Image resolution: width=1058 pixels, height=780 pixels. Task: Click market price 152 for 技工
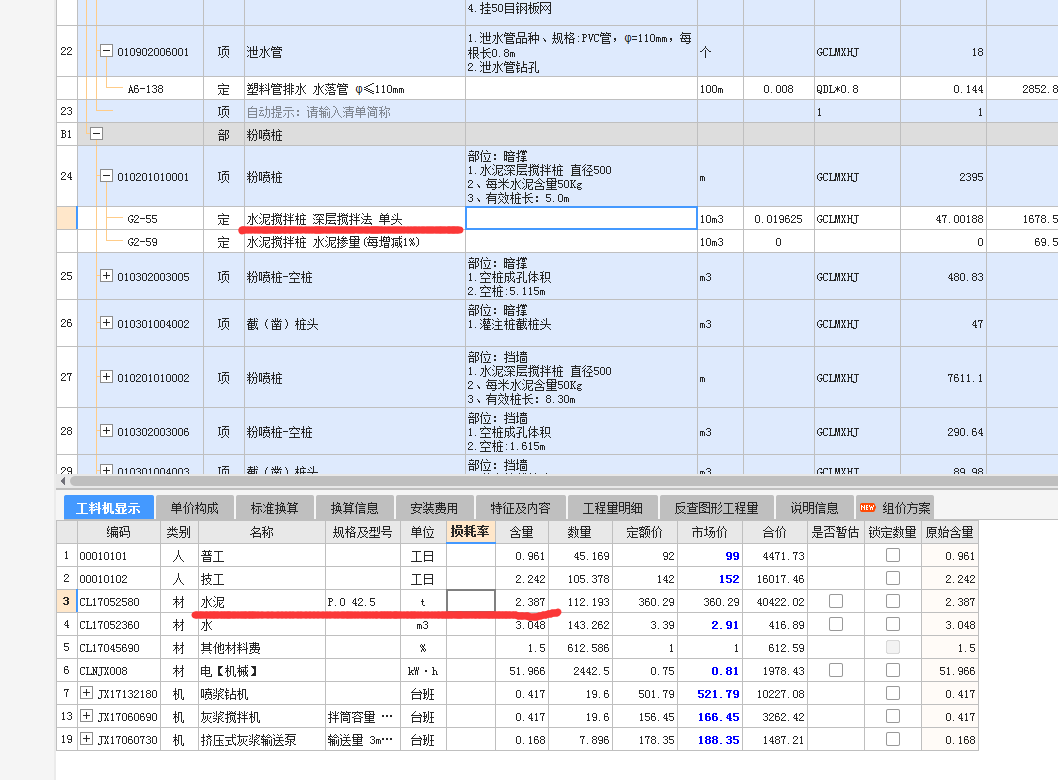(729, 578)
